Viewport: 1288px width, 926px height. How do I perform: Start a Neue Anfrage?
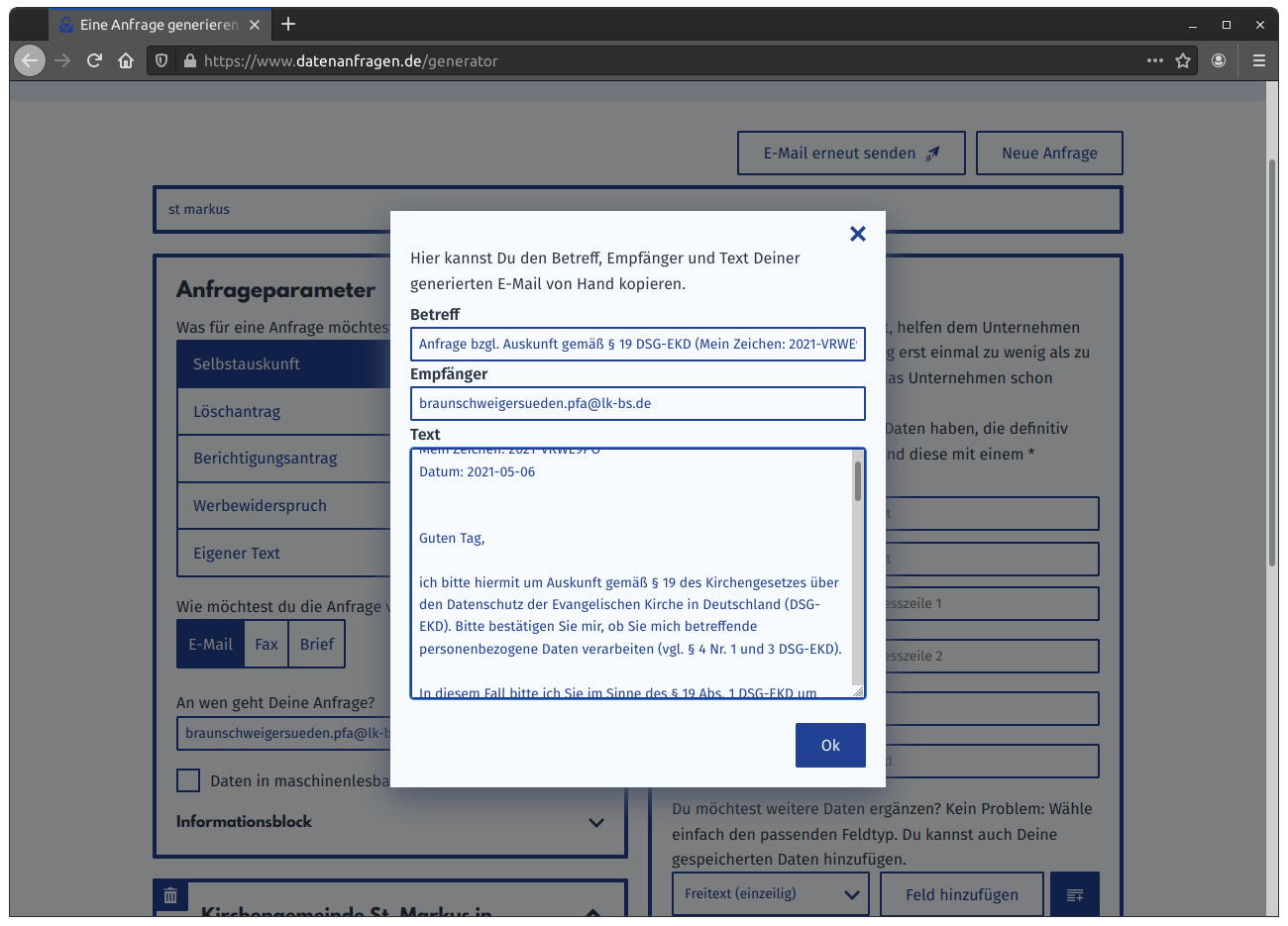tap(1049, 153)
